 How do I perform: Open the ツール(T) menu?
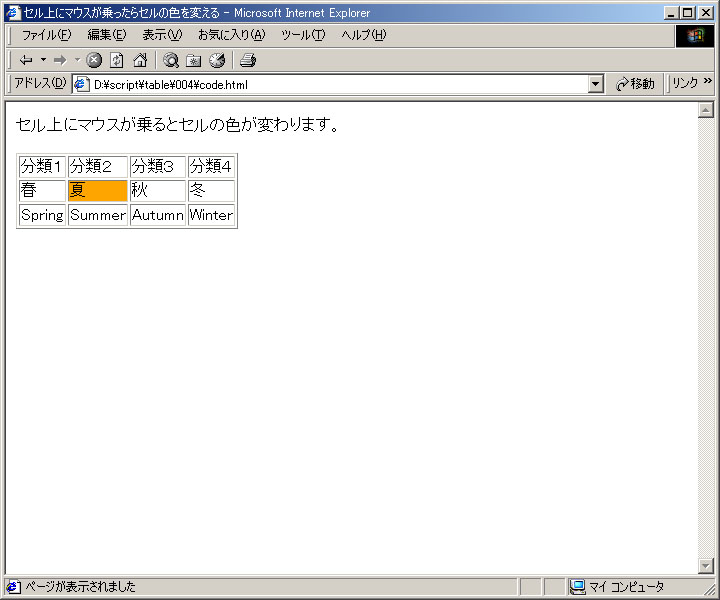tap(303, 35)
